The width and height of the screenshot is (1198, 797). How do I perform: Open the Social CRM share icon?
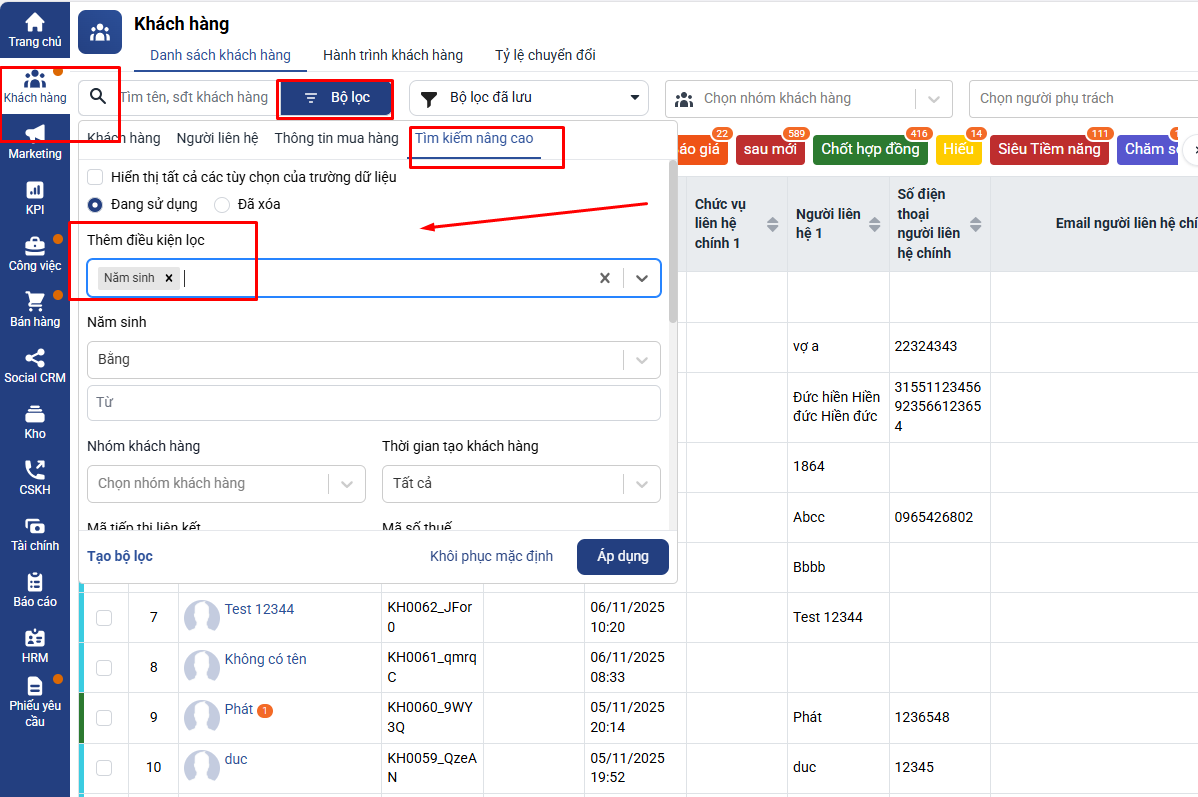[35, 359]
